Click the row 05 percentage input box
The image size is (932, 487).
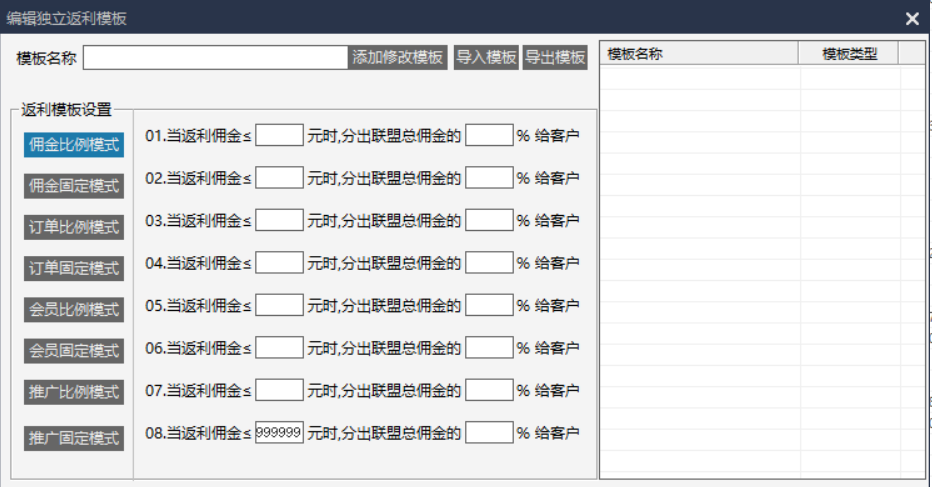click(489, 305)
